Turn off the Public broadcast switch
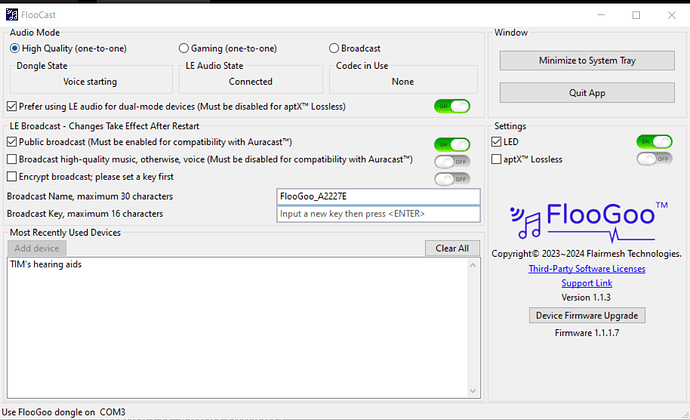690x420 pixels. [452, 144]
